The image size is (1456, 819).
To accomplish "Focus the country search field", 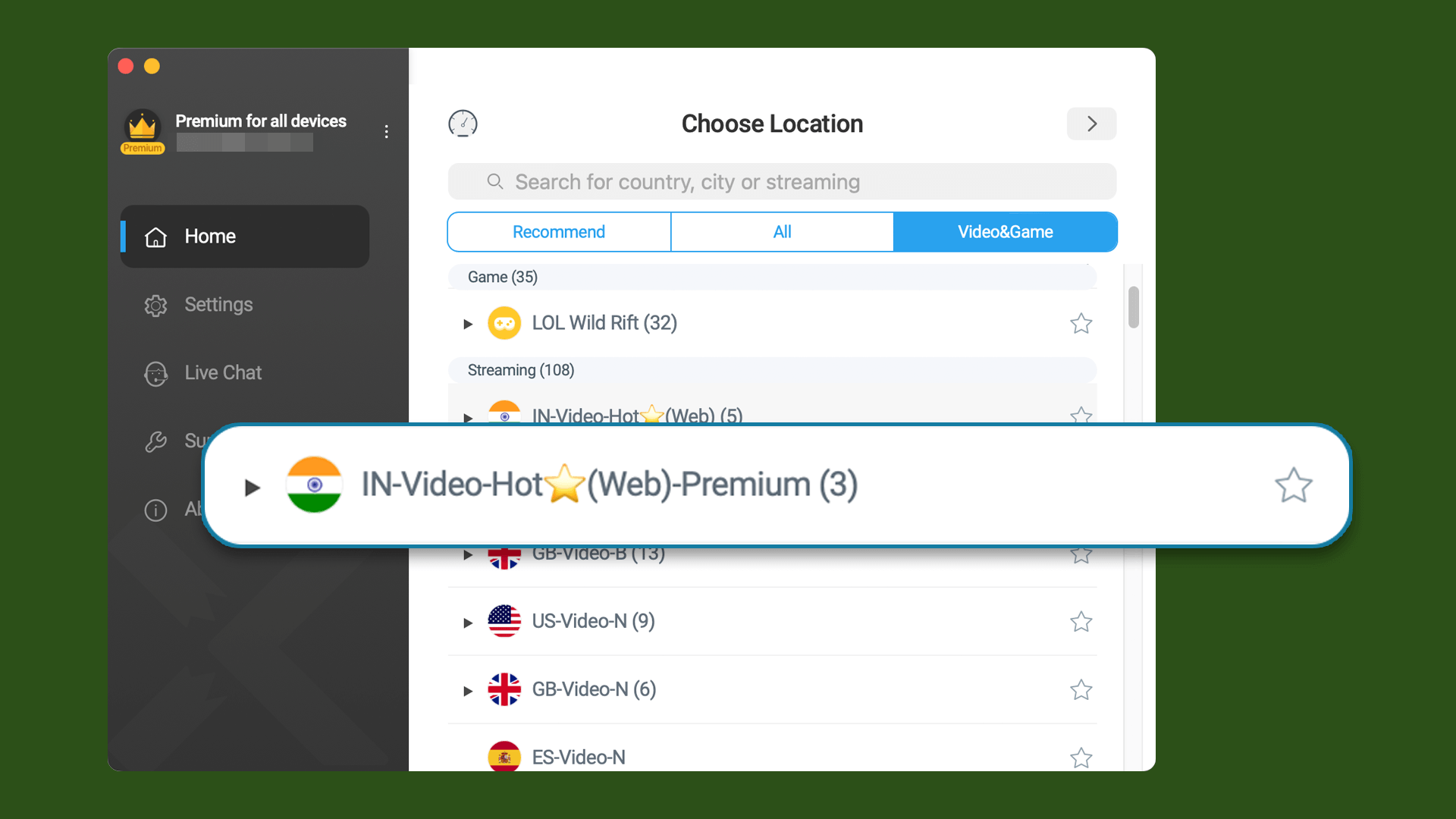I will click(x=782, y=182).
